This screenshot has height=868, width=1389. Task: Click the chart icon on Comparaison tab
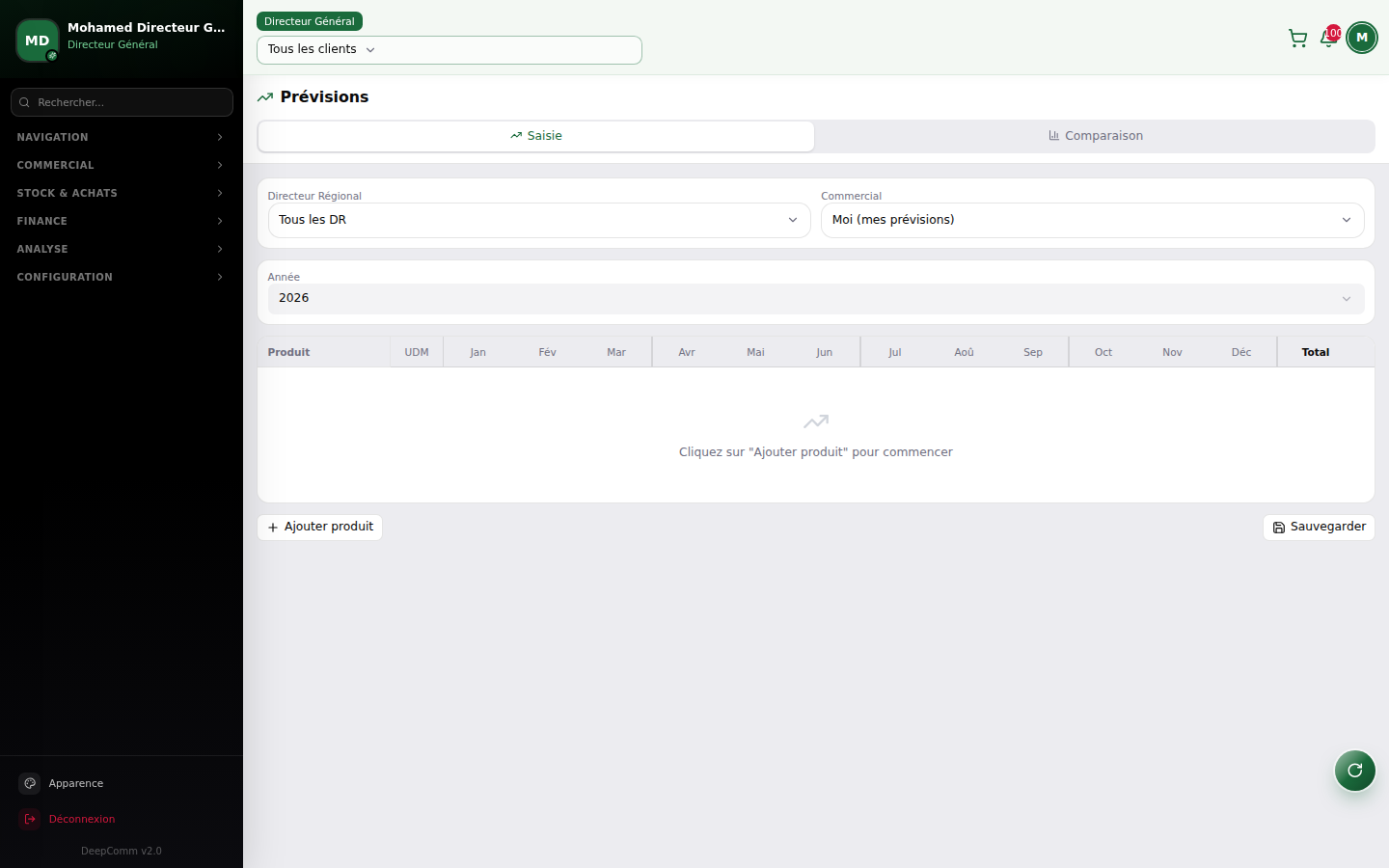tap(1054, 136)
